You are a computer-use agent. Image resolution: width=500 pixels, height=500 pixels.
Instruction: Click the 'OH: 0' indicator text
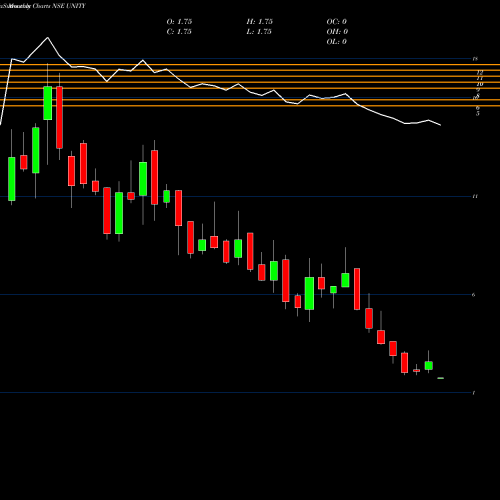pyautogui.click(x=337, y=32)
